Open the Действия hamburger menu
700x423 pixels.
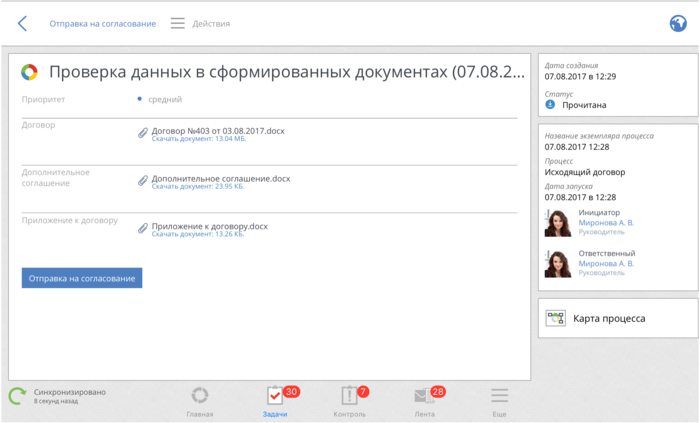tap(178, 23)
